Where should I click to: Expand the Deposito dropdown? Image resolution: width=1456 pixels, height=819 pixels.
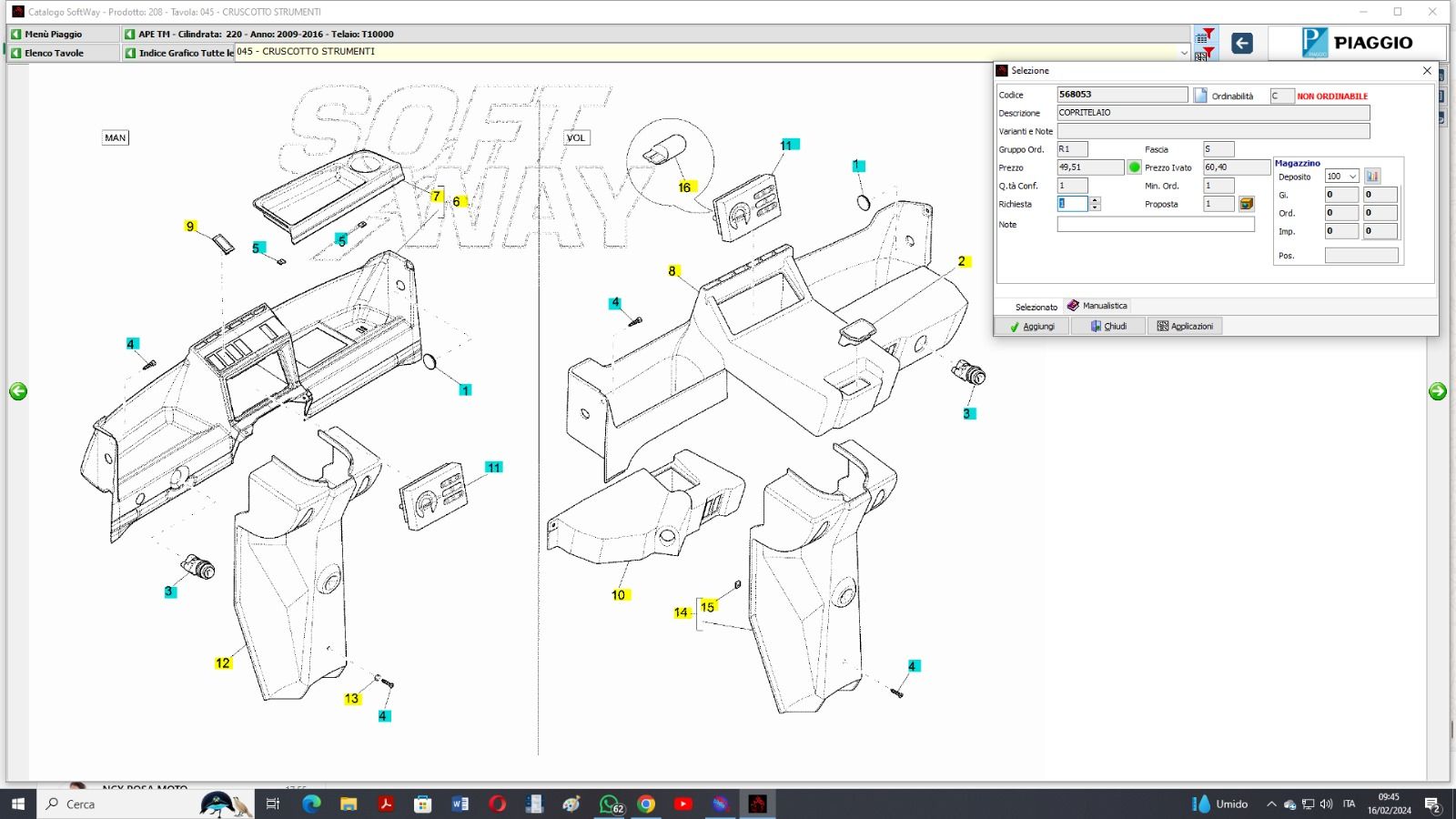tap(1352, 177)
